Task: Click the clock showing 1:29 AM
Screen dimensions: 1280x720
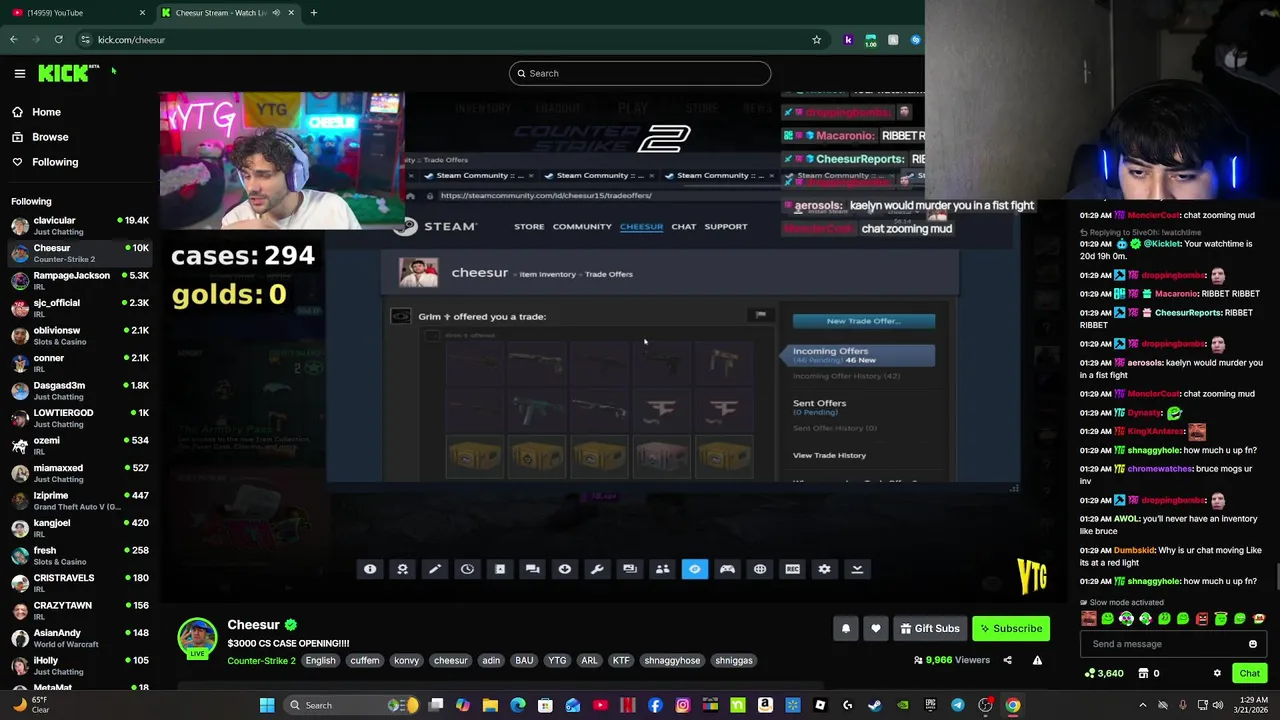Action: [x=1253, y=705]
